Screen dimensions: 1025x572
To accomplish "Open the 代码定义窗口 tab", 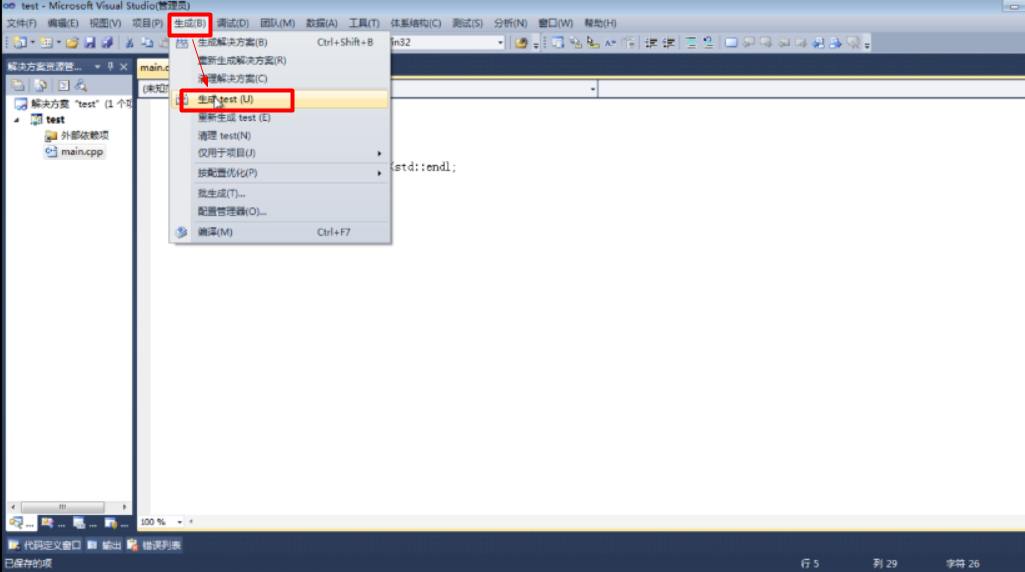I will (44, 545).
